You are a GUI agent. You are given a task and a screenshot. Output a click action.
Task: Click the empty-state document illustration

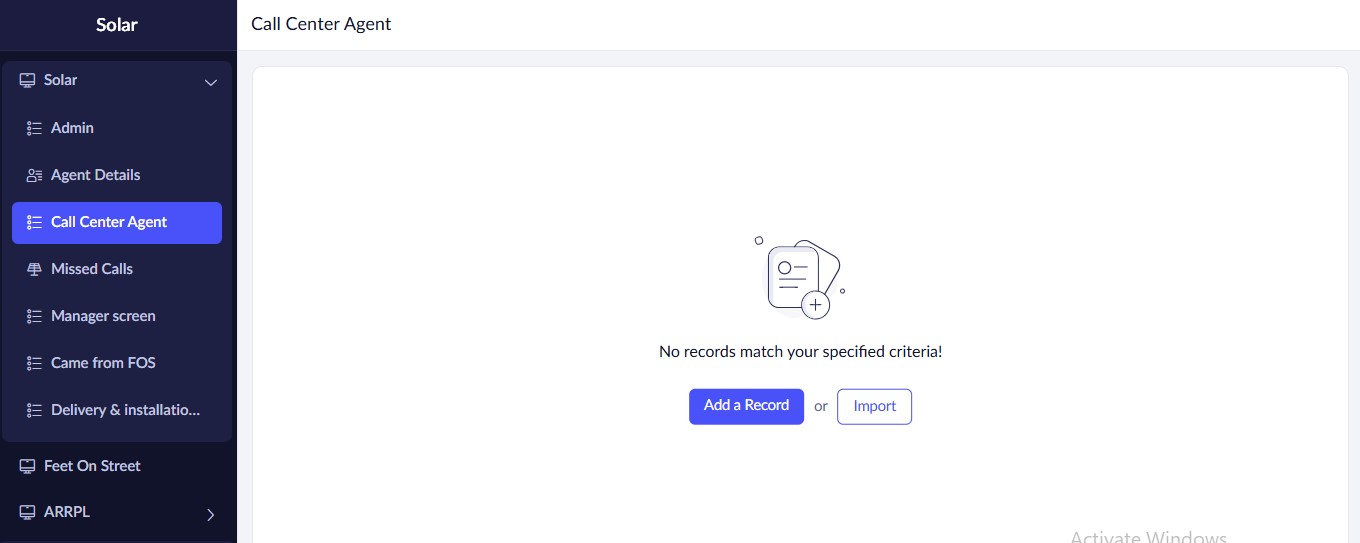[x=801, y=278]
